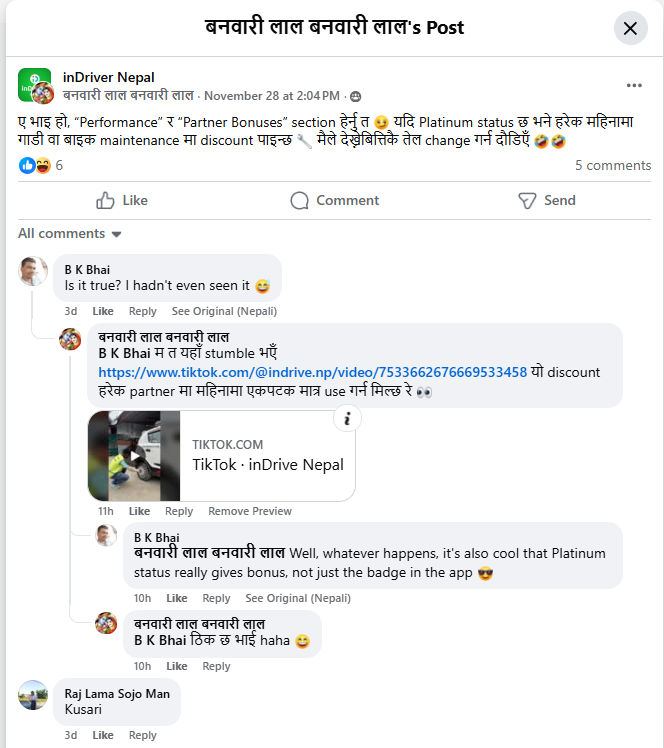The image size is (664, 748).
Task: Open Raj Lama Sojo Man's avatar
Action: pyautogui.click(x=34, y=695)
